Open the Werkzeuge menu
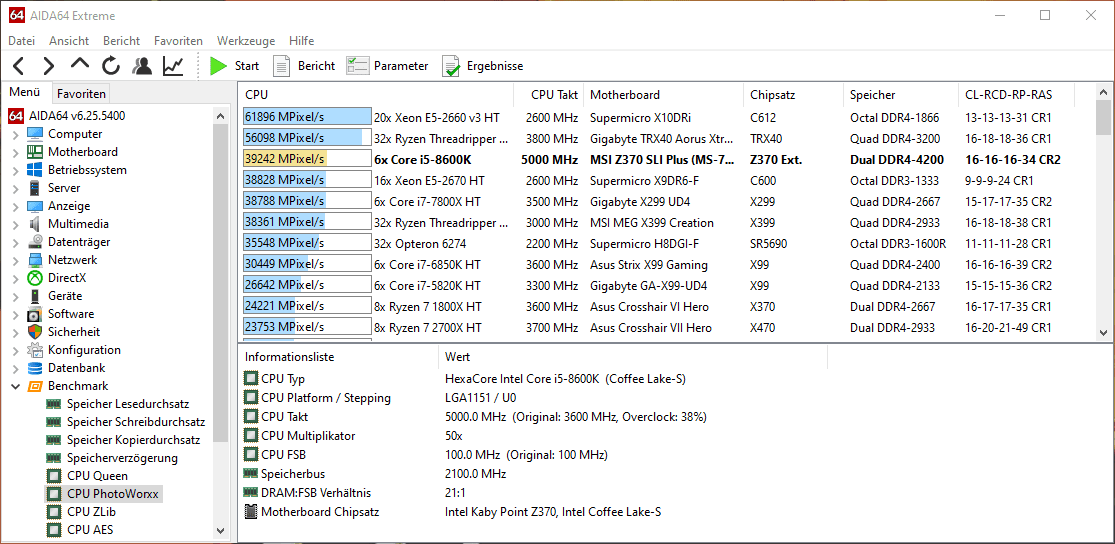This screenshot has width=1115, height=544. (x=246, y=41)
